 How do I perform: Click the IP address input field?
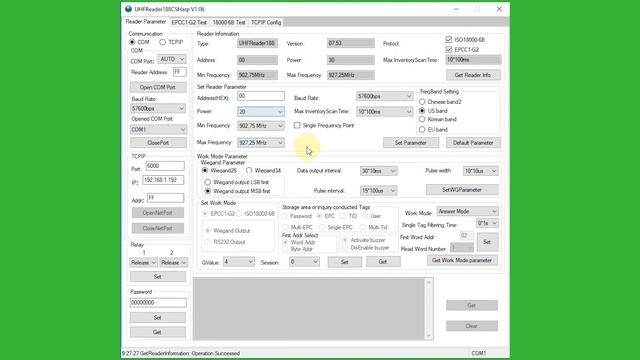pyautogui.click(x=163, y=180)
